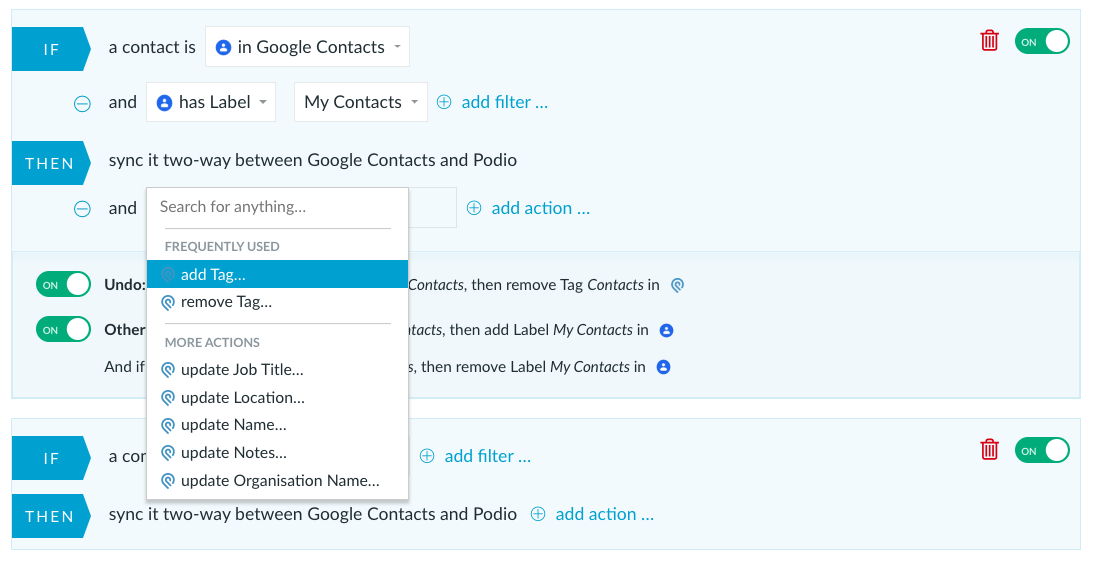The height and width of the screenshot is (562, 1097).
Task: Delete the second rule with the red trash icon
Action: (989, 449)
